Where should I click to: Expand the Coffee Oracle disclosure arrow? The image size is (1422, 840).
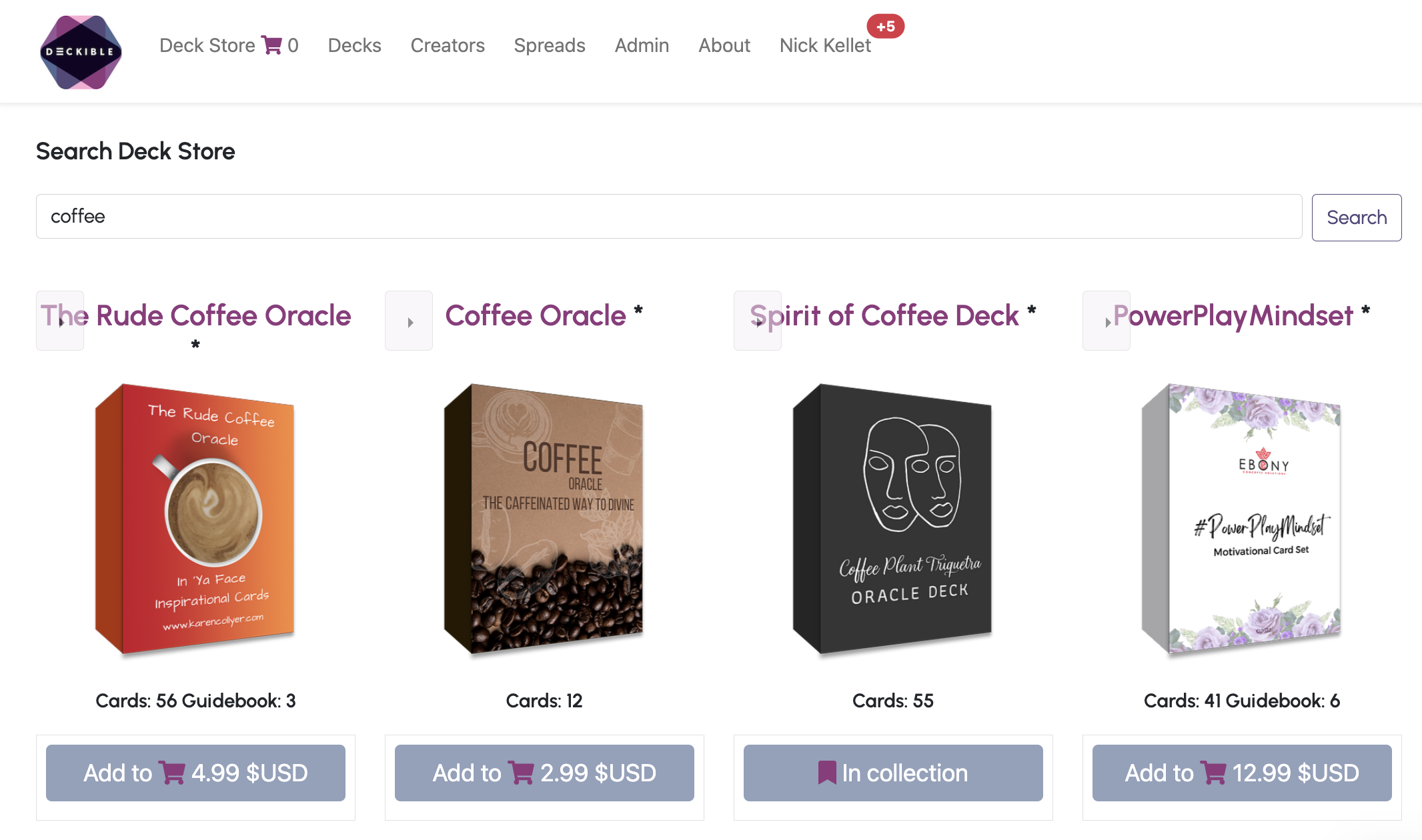(x=409, y=321)
